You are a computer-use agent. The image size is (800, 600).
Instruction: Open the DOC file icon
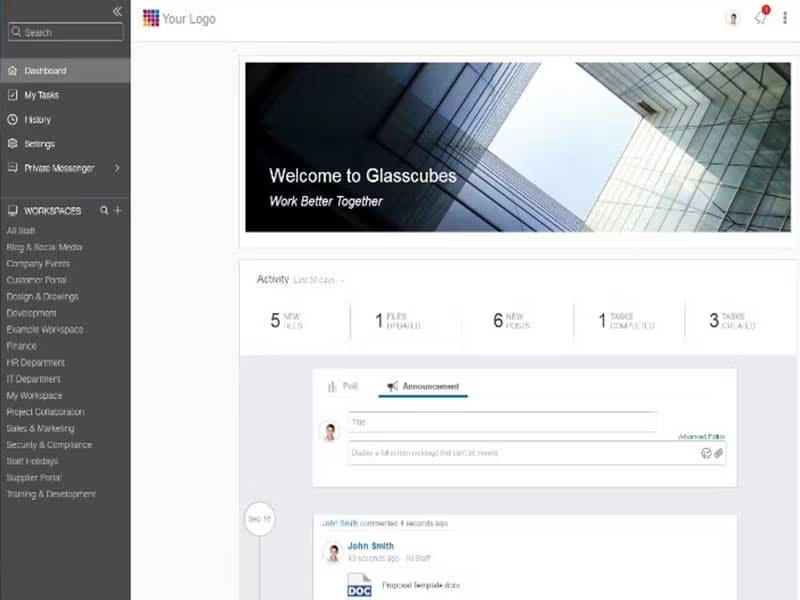point(359,586)
